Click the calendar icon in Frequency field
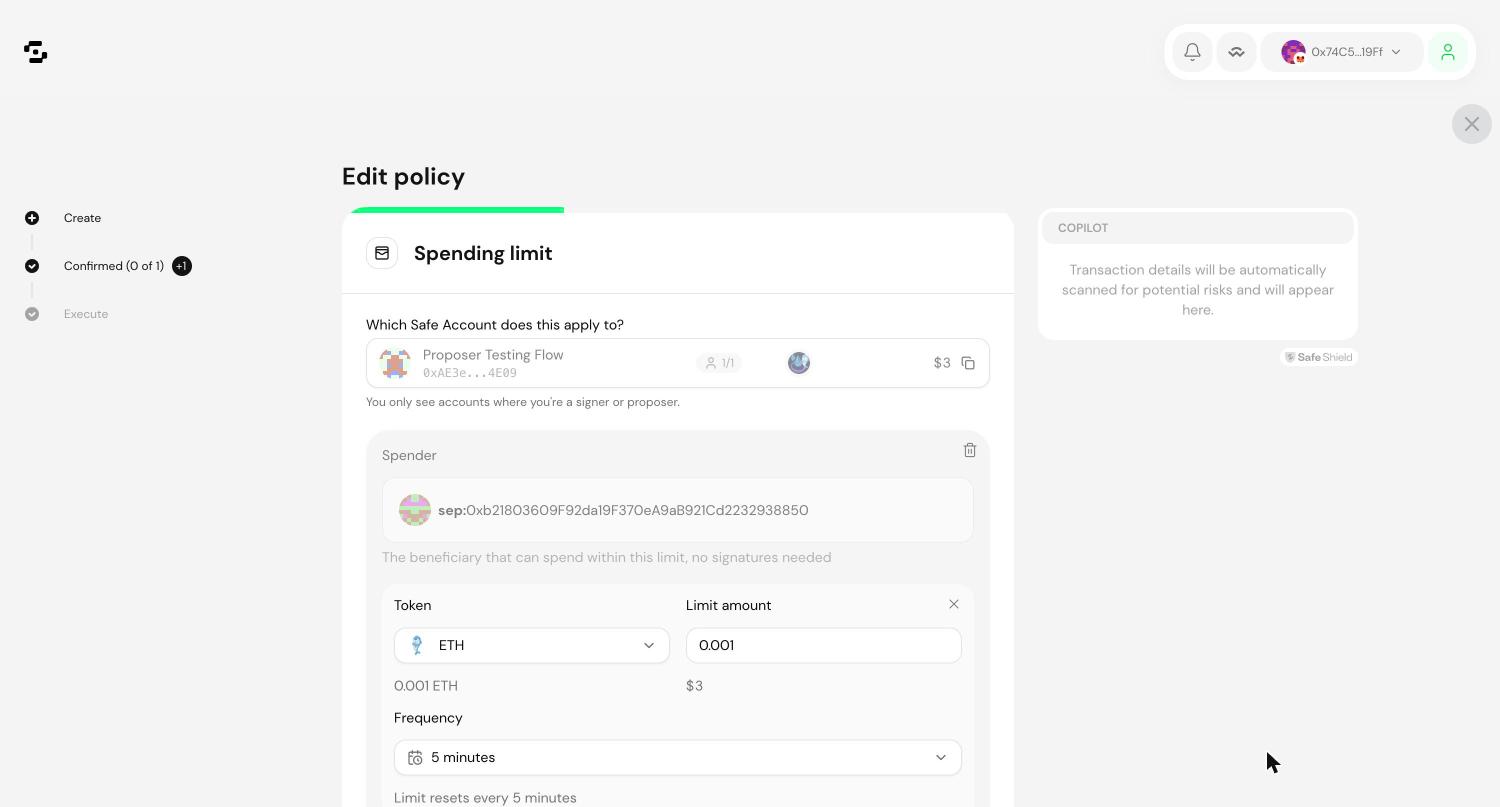 pyautogui.click(x=415, y=758)
